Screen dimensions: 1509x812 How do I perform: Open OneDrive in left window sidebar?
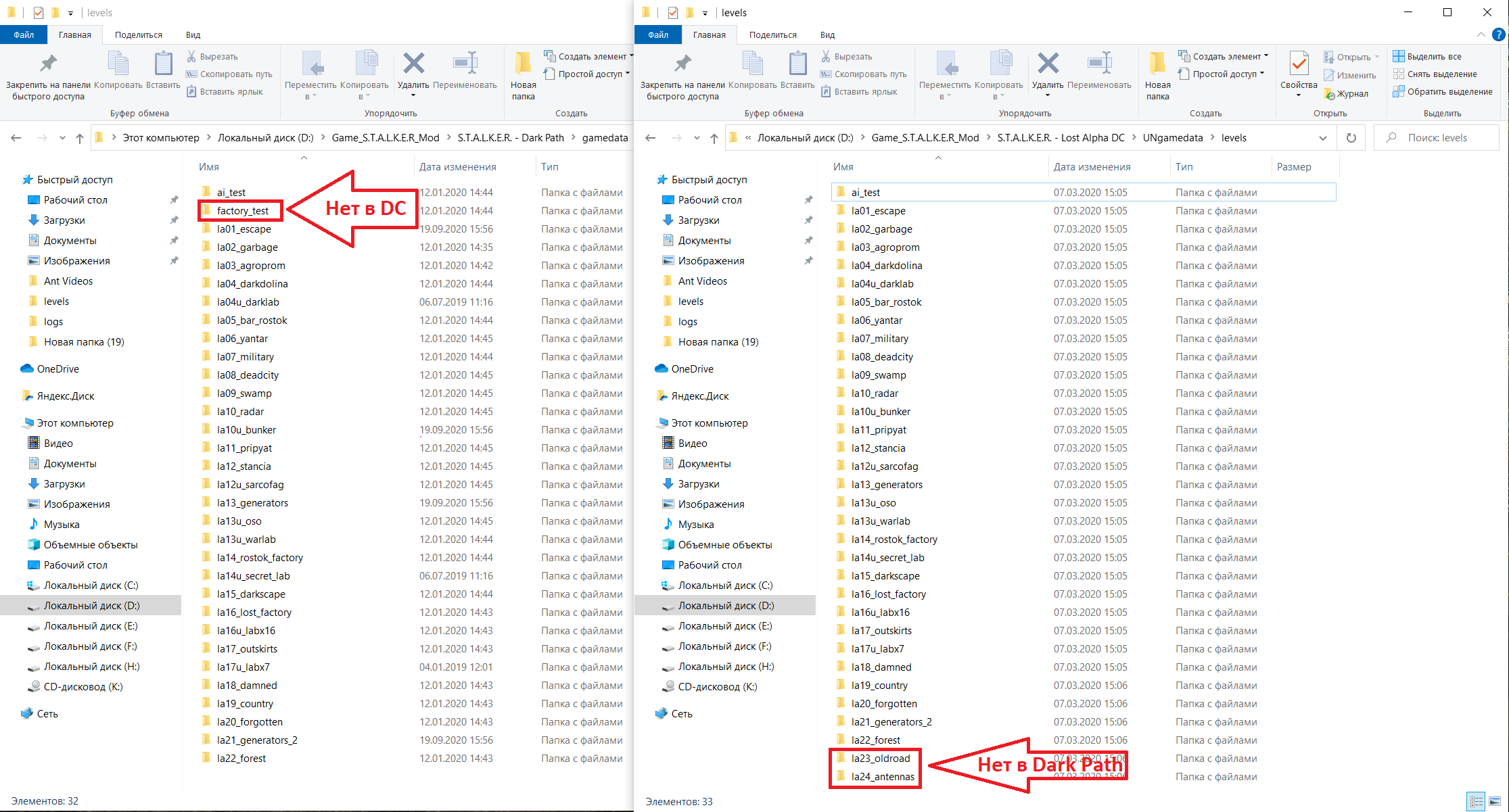(58, 369)
